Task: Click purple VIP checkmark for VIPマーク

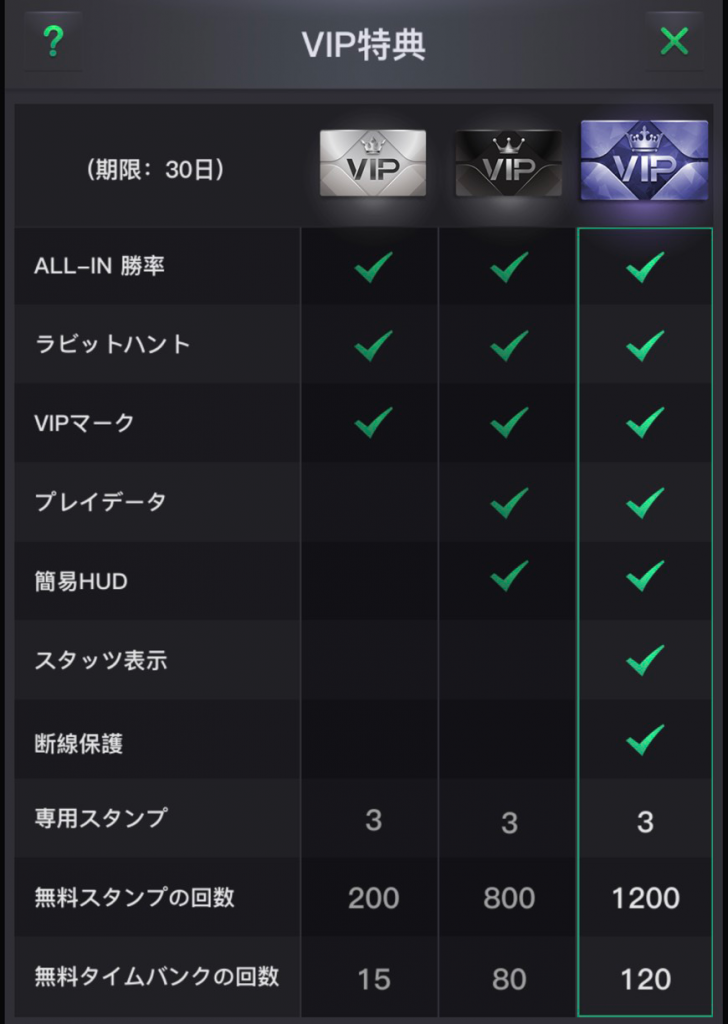Action: coord(646,422)
